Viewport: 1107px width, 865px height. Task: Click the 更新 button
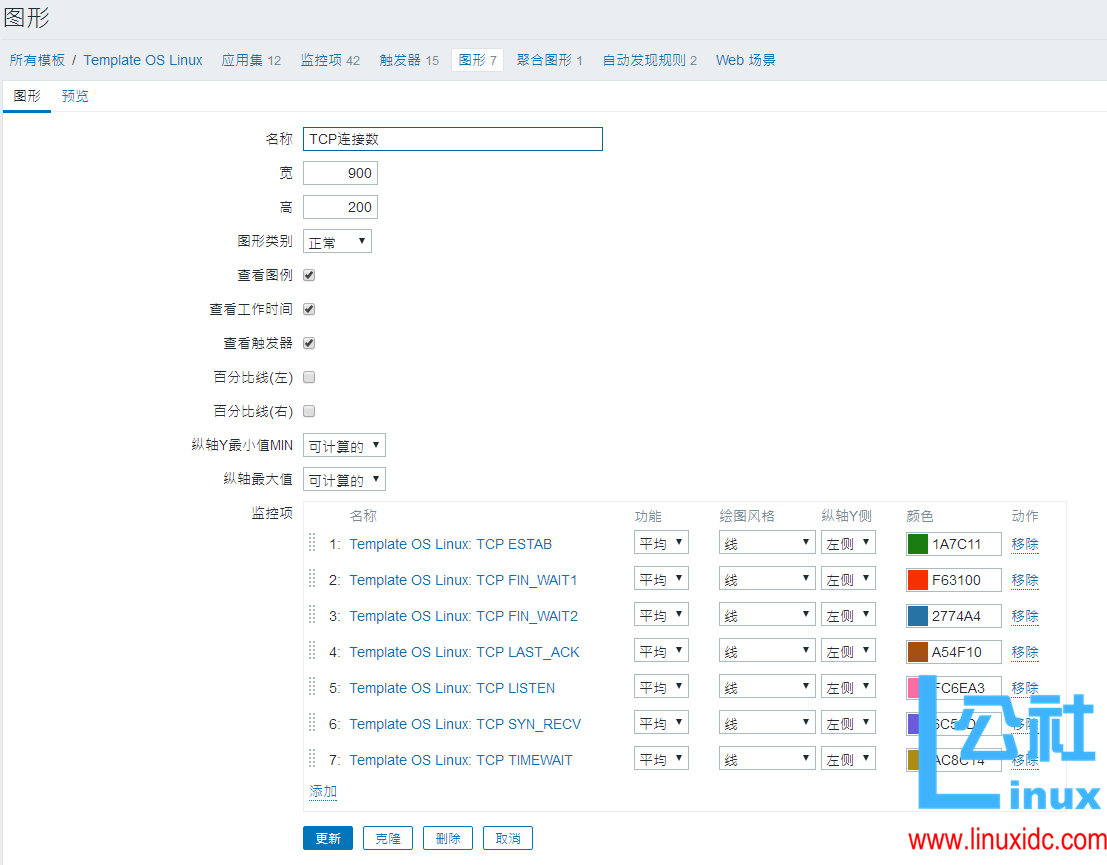tap(327, 838)
